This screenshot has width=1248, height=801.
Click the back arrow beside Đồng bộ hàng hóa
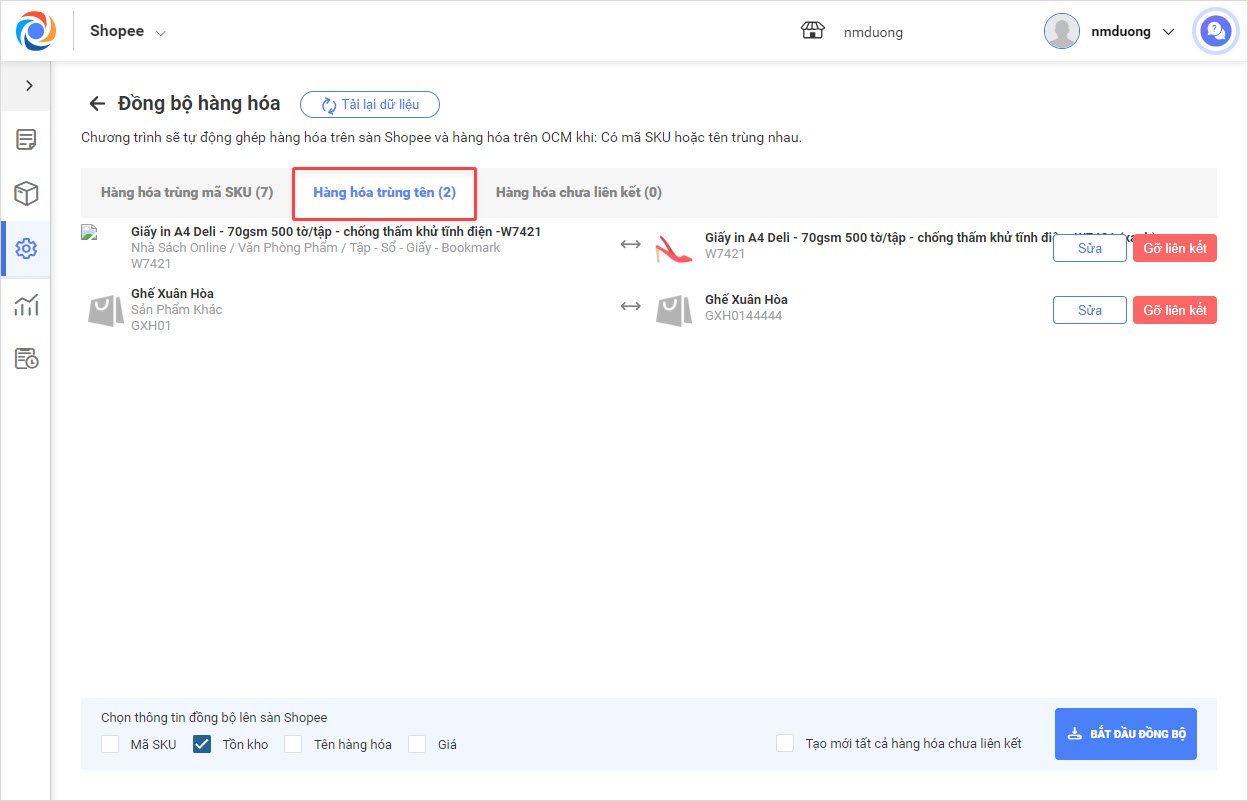[97, 104]
